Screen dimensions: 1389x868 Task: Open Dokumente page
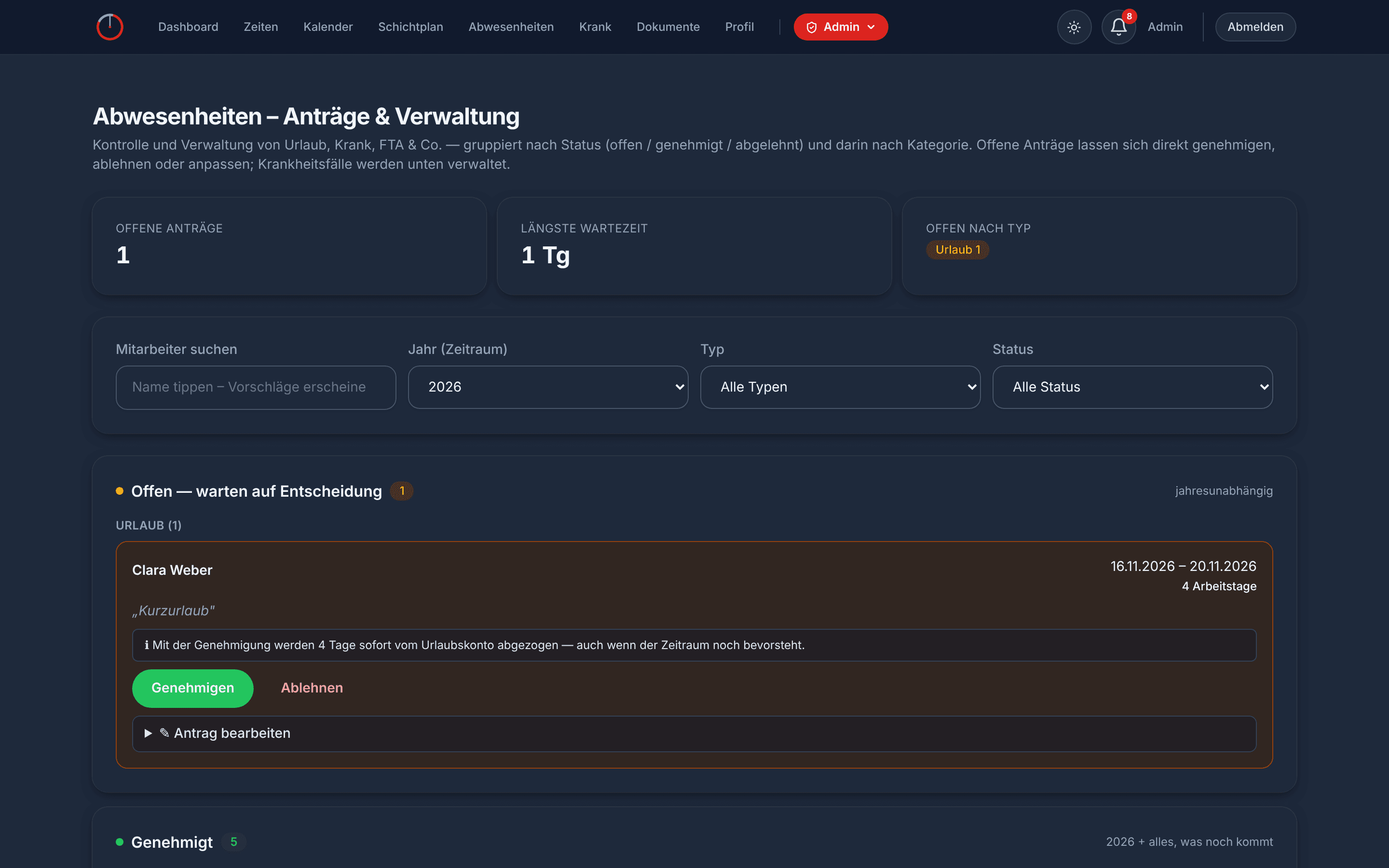[x=668, y=27]
